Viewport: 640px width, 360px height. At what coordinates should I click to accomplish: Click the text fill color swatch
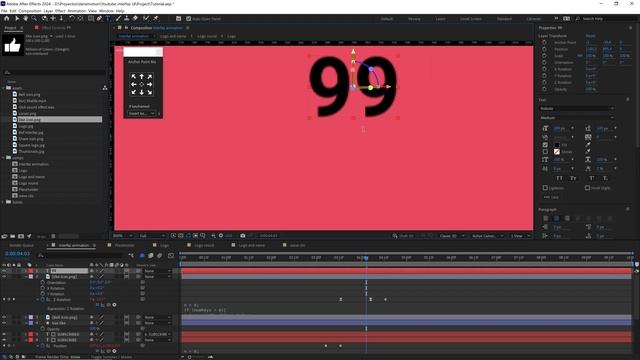557,145
